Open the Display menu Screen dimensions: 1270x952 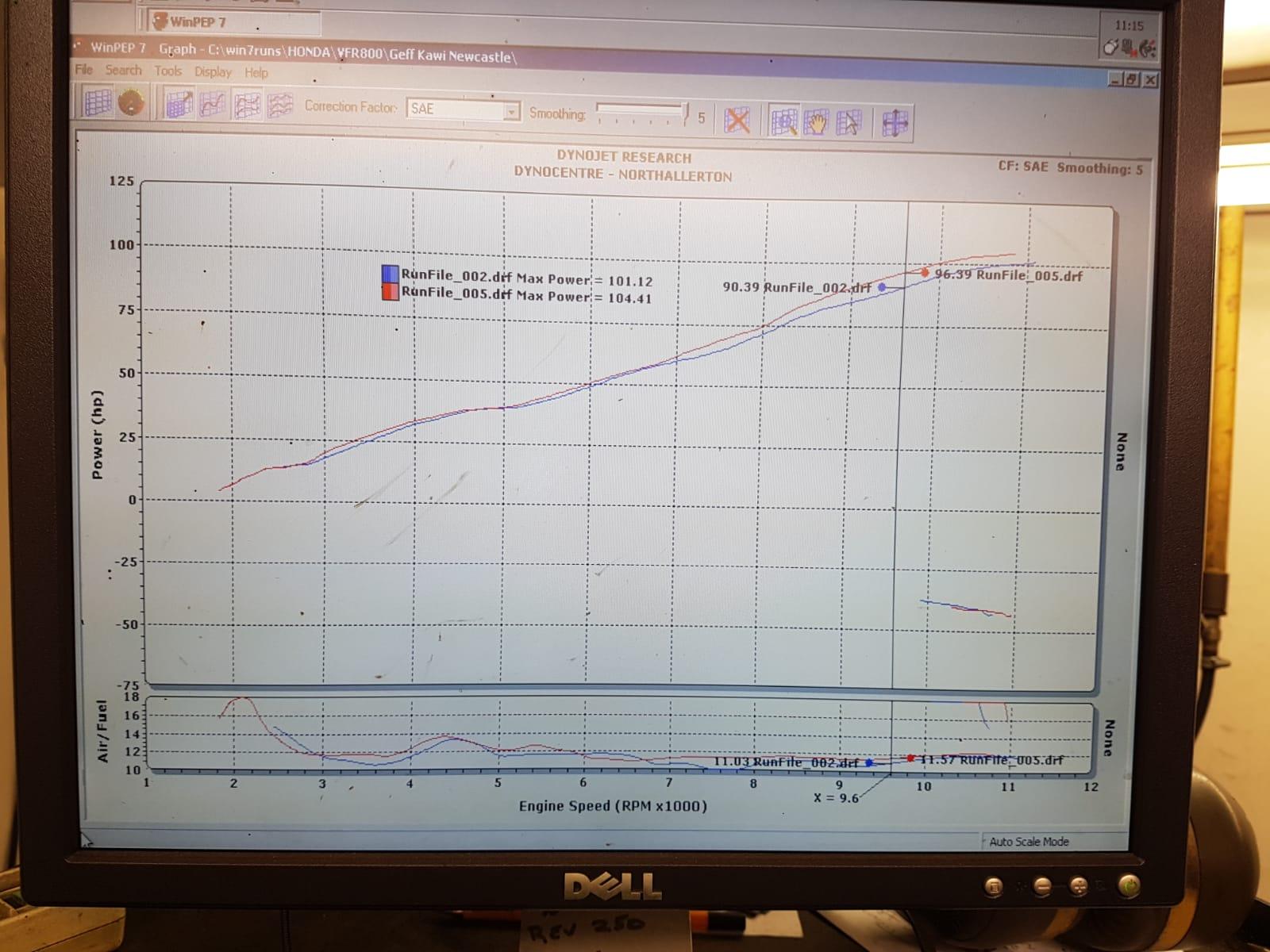pos(213,71)
